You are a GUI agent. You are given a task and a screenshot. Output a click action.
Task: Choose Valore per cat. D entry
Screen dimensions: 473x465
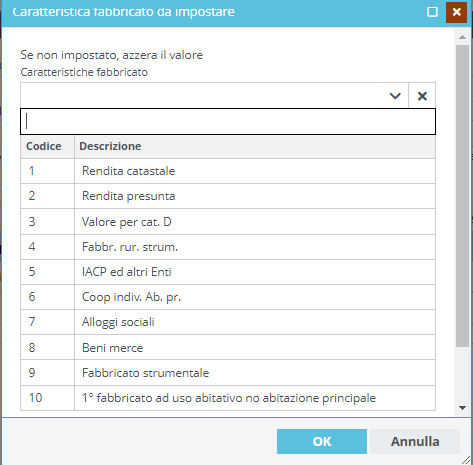coord(228,222)
